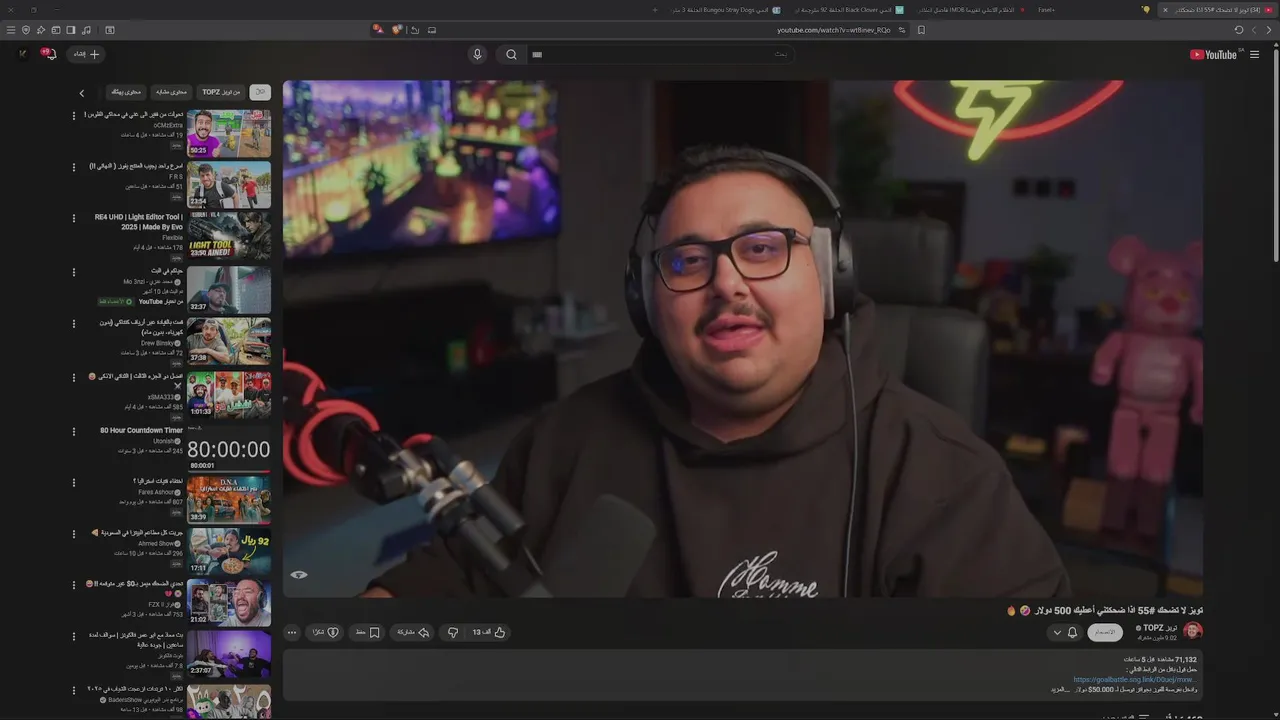Open site settings icon beside URL
The image size is (1280, 720).
[x=902, y=30]
